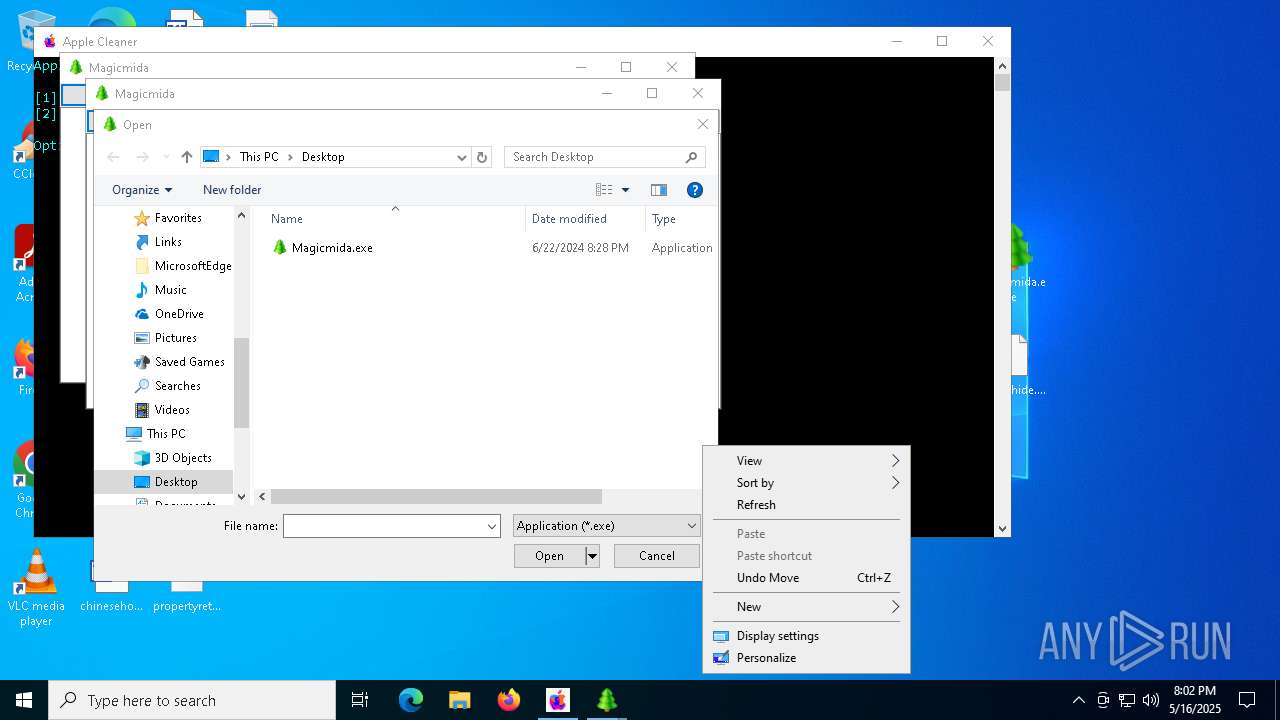Expand the View submenu in context menu
The height and width of the screenshot is (720, 1280).
(x=806, y=461)
